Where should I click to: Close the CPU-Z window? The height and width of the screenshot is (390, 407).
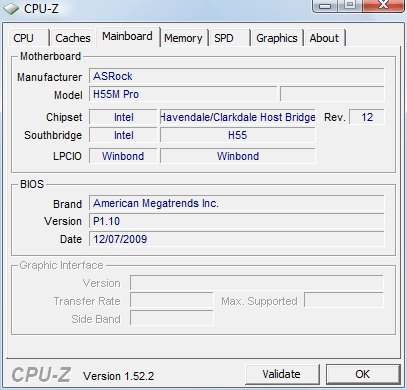[x=383, y=6]
